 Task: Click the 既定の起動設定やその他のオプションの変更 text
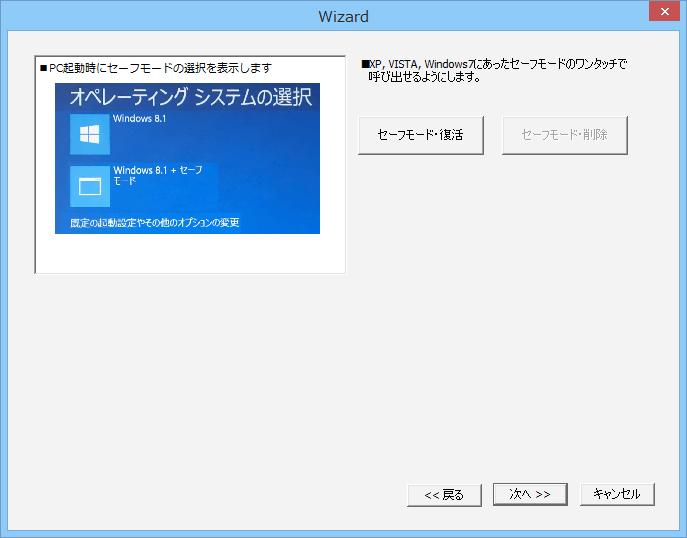point(155,223)
